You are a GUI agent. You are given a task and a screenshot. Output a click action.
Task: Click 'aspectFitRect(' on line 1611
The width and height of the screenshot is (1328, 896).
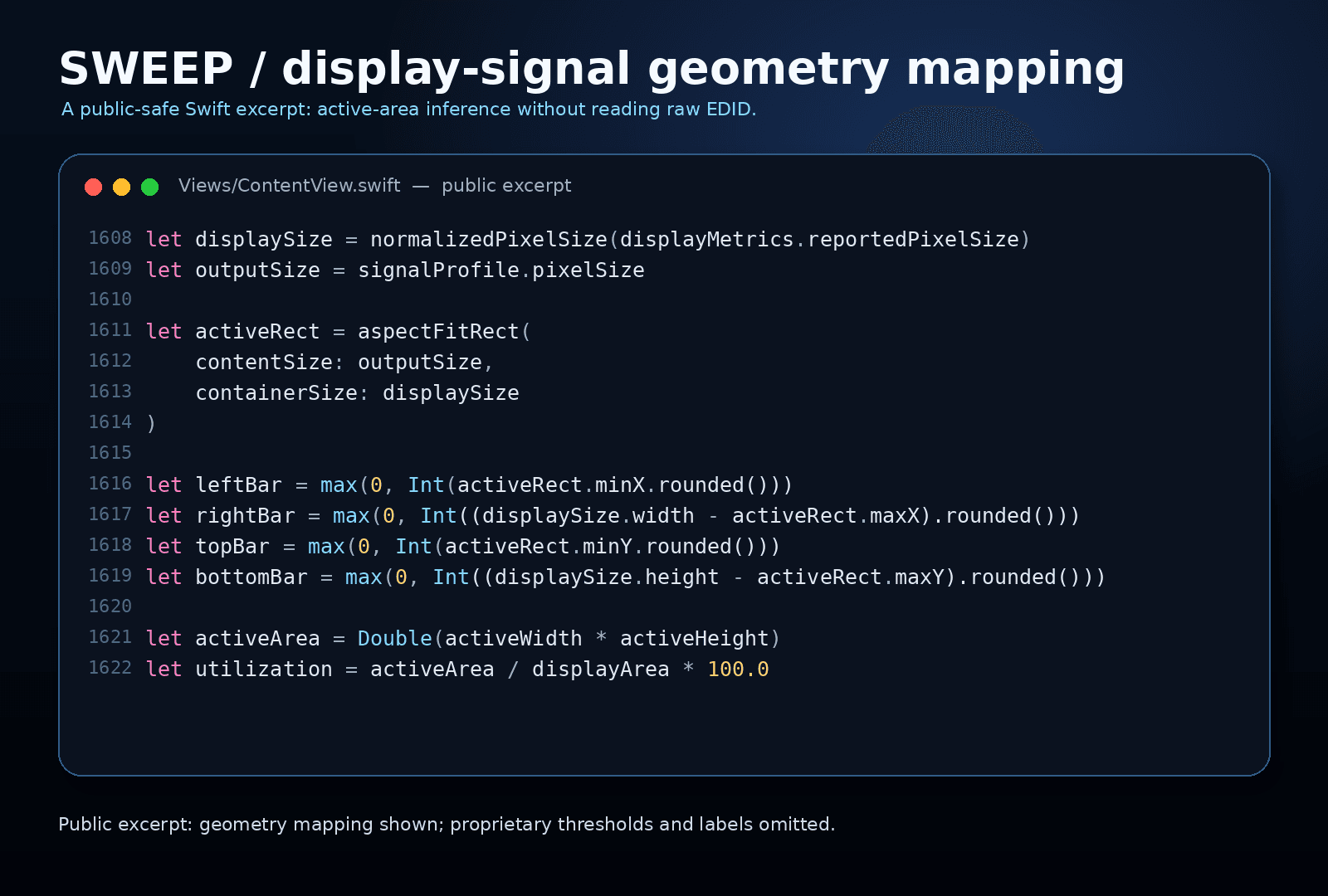click(445, 332)
